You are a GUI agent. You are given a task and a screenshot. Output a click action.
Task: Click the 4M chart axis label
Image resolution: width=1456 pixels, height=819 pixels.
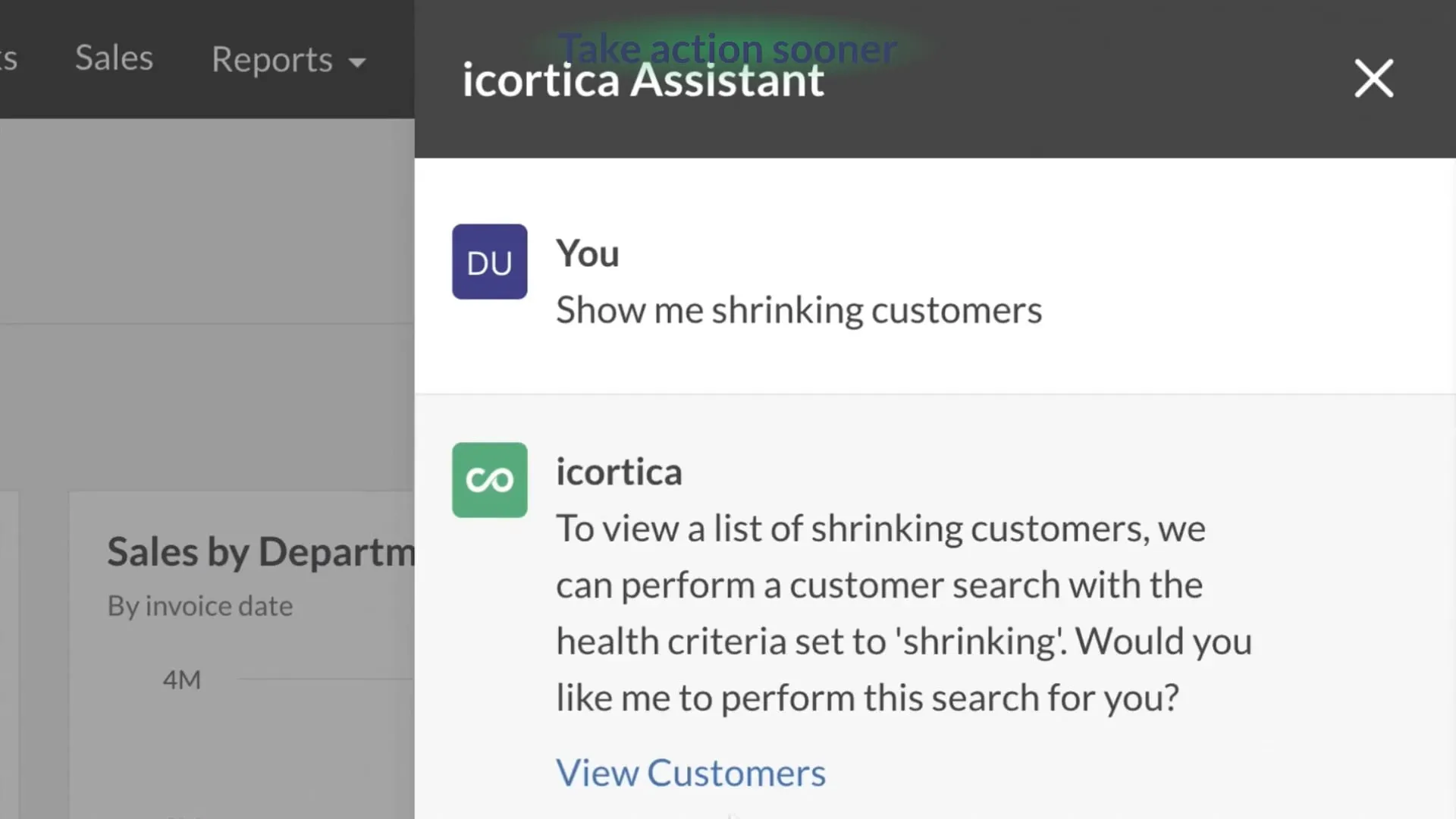click(181, 680)
